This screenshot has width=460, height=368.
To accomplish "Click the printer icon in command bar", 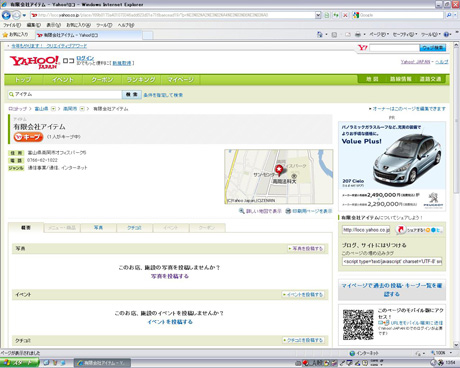I will (358, 34).
